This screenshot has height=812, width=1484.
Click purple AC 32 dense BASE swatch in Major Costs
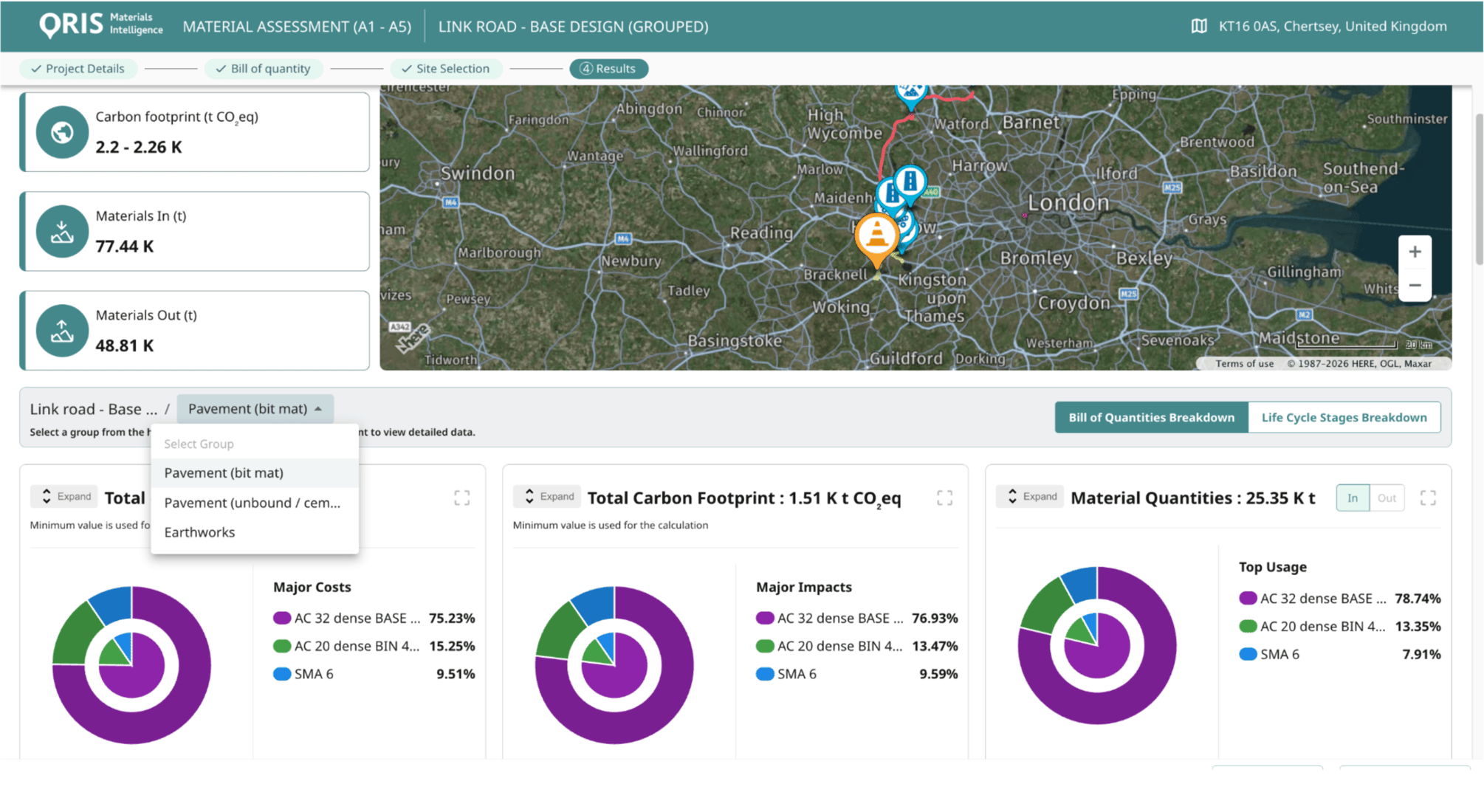tap(281, 618)
